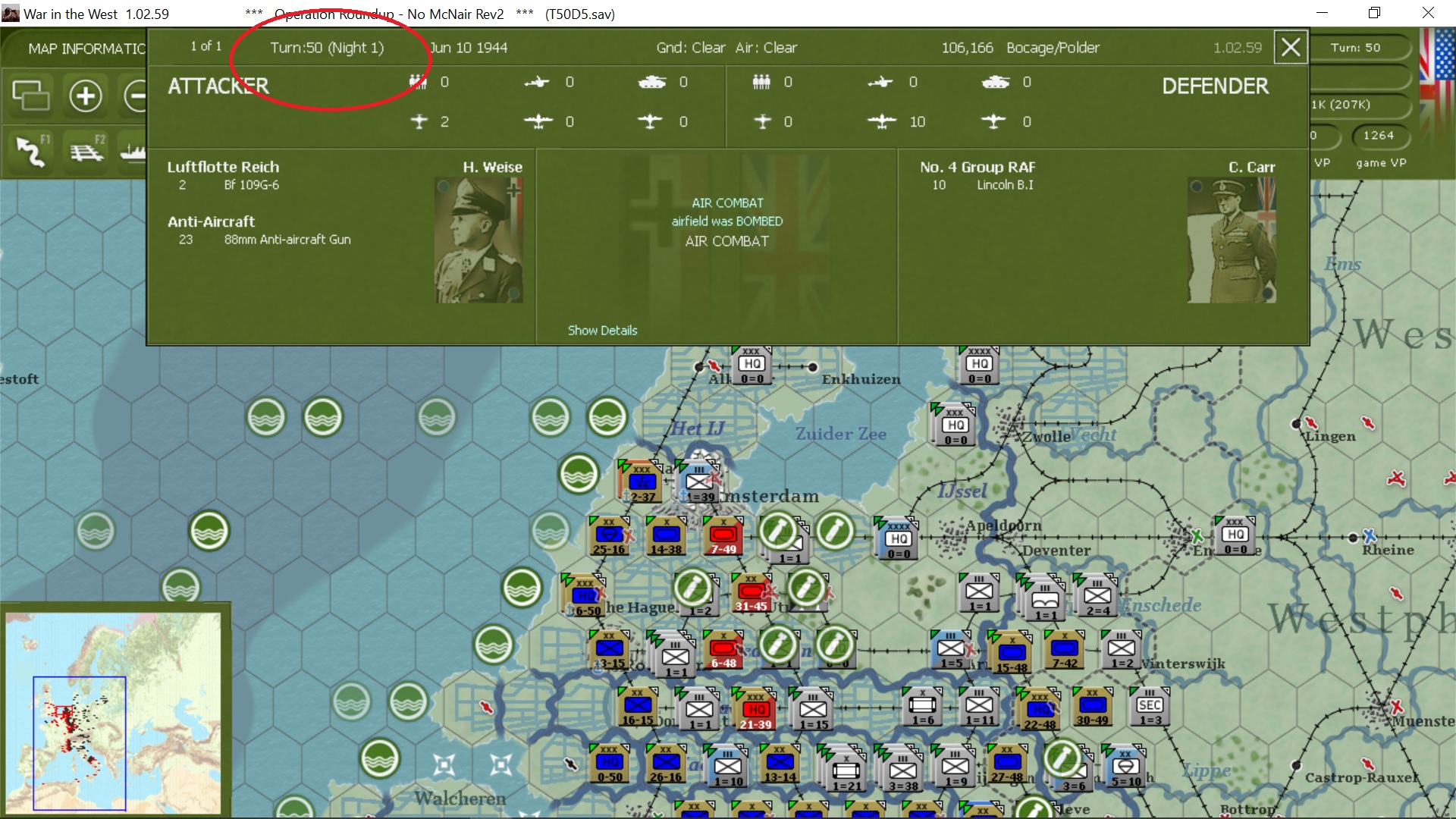Screen dimensions: 1456x819
Task: Select the red HQ 21-39 counter
Action: (755, 711)
